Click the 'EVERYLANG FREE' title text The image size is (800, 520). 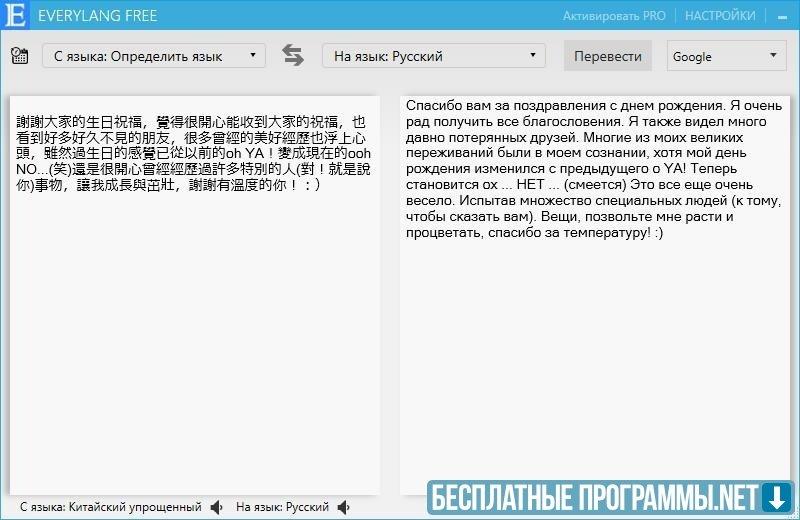(97, 16)
